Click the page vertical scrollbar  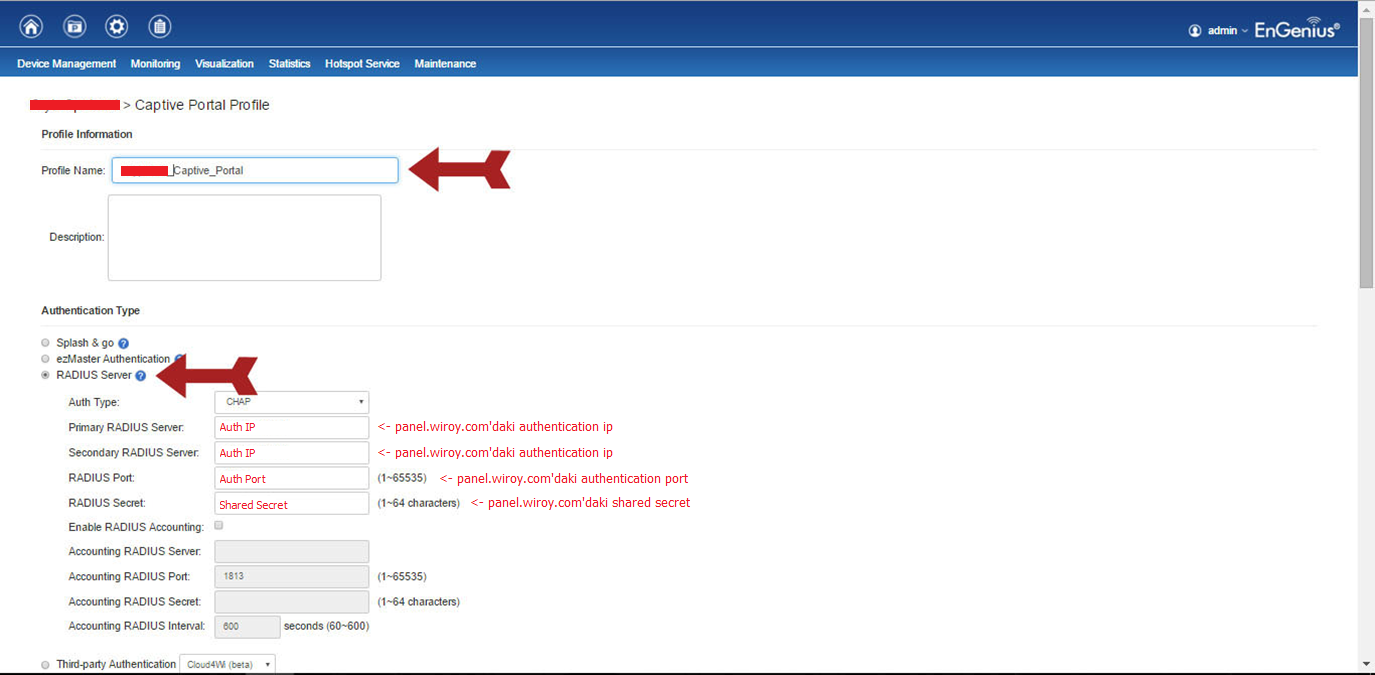[x=1366, y=150]
